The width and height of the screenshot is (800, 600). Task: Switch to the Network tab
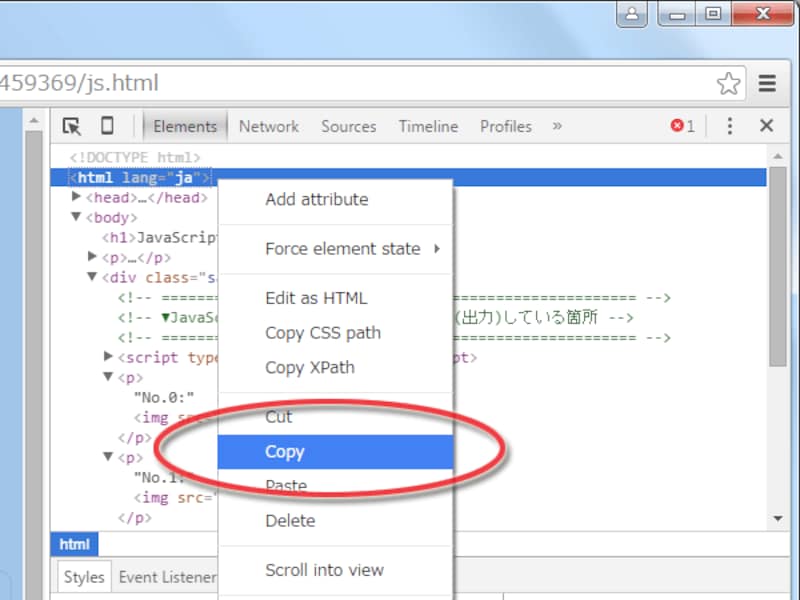(x=268, y=126)
